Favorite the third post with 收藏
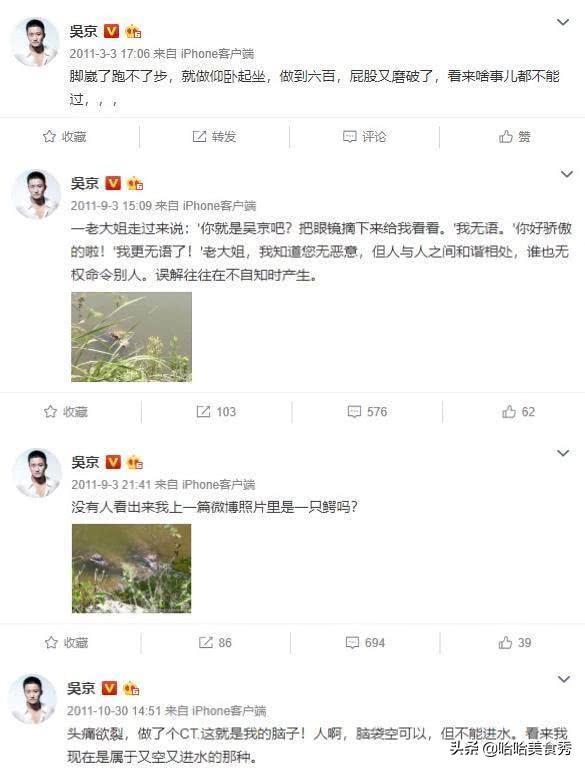Viewport: 585px width, 769px height. point(66,642)
